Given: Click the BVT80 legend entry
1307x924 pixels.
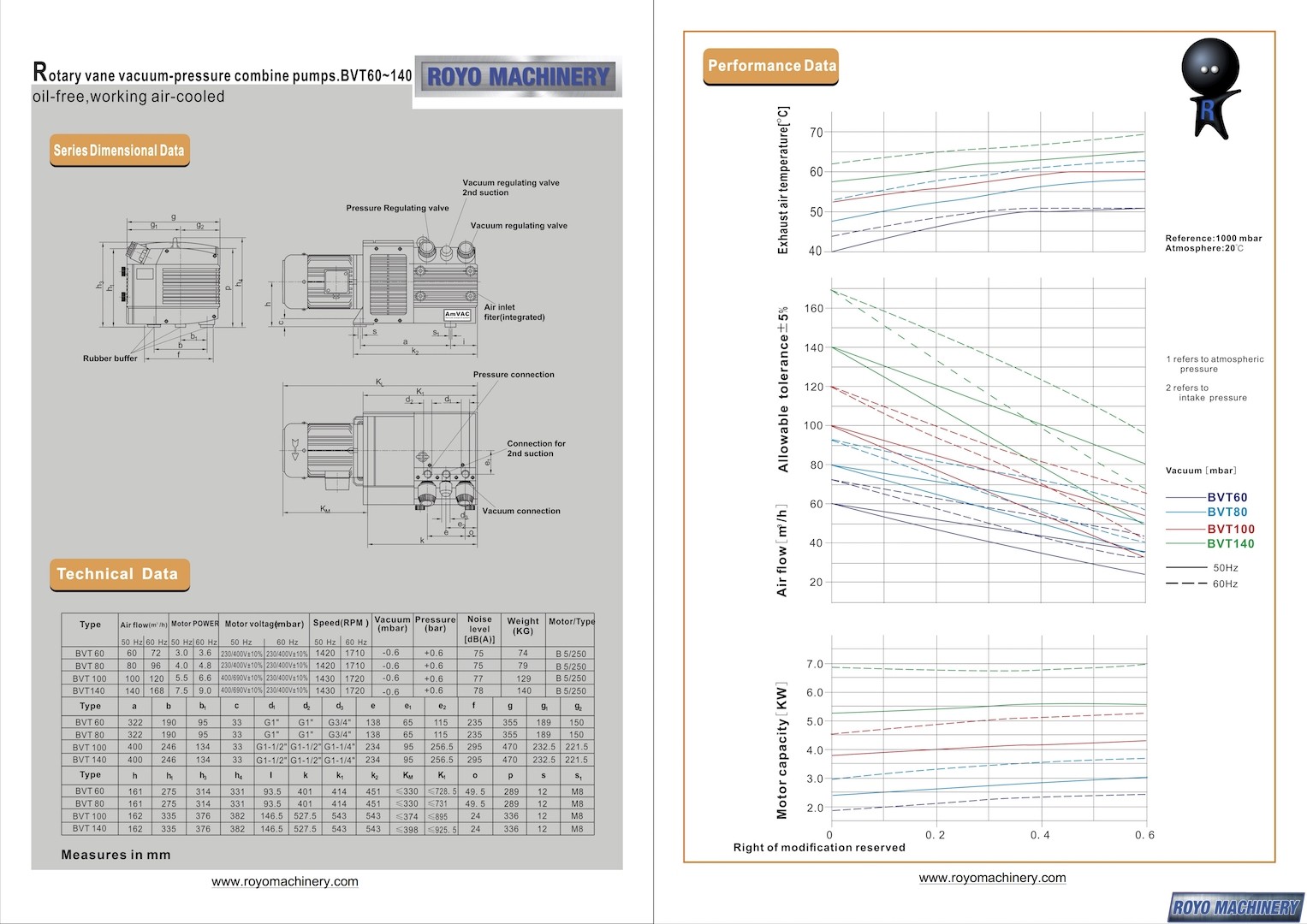Looking at the screenshot, I should pyautogui.click(x=1227, y=512).
